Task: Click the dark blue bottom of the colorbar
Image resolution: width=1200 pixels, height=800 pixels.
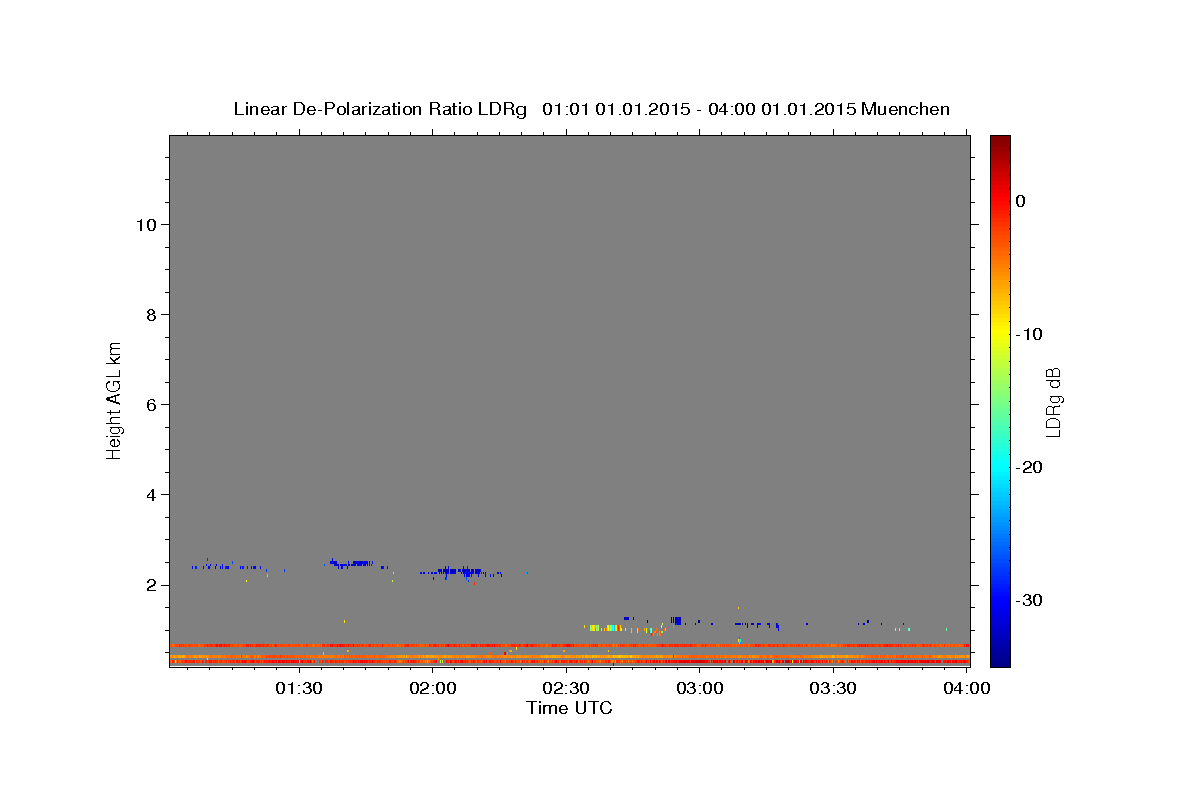Action: click(x=1000, y=658)
